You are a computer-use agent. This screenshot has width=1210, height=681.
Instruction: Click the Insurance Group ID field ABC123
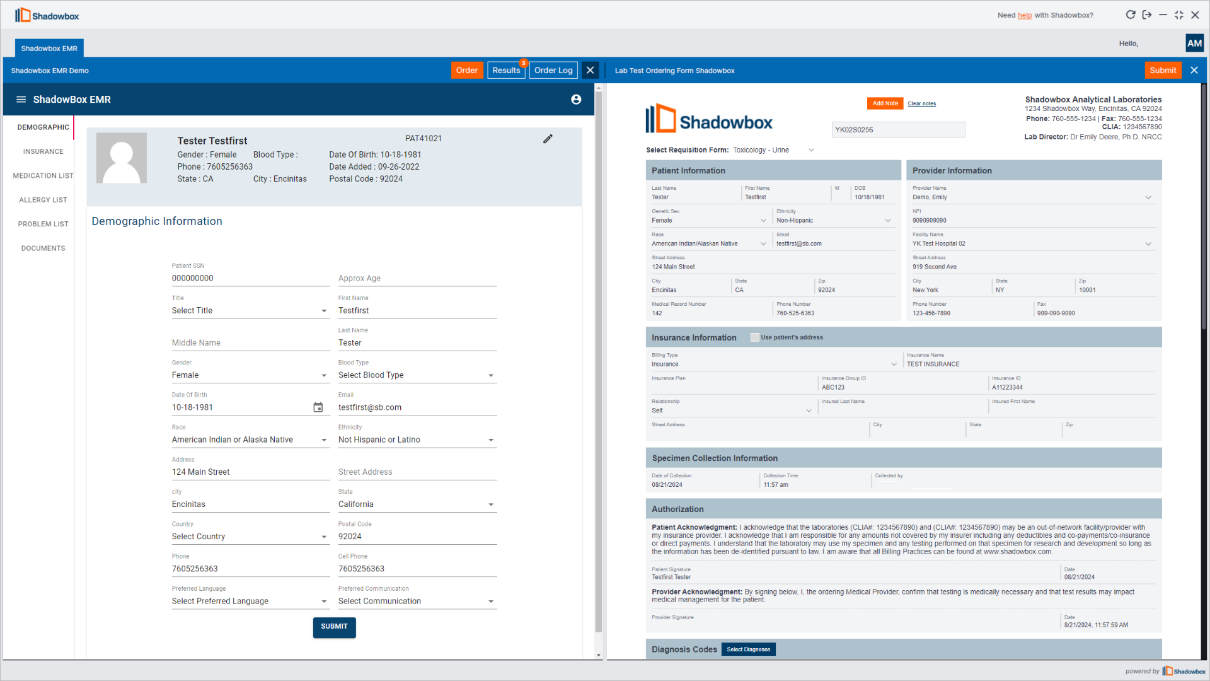point(902,387)
